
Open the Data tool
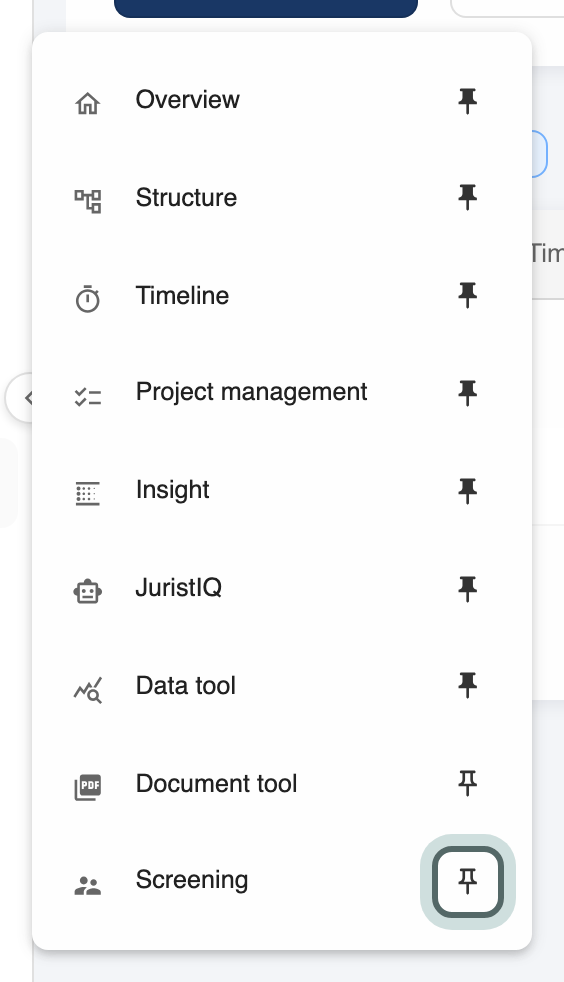pos(185,686)
